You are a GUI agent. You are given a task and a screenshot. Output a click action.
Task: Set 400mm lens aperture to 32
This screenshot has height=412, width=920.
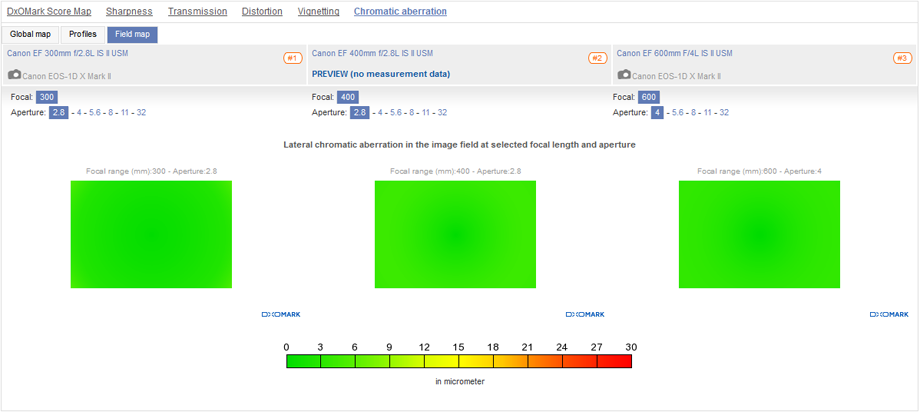(442, 113)
